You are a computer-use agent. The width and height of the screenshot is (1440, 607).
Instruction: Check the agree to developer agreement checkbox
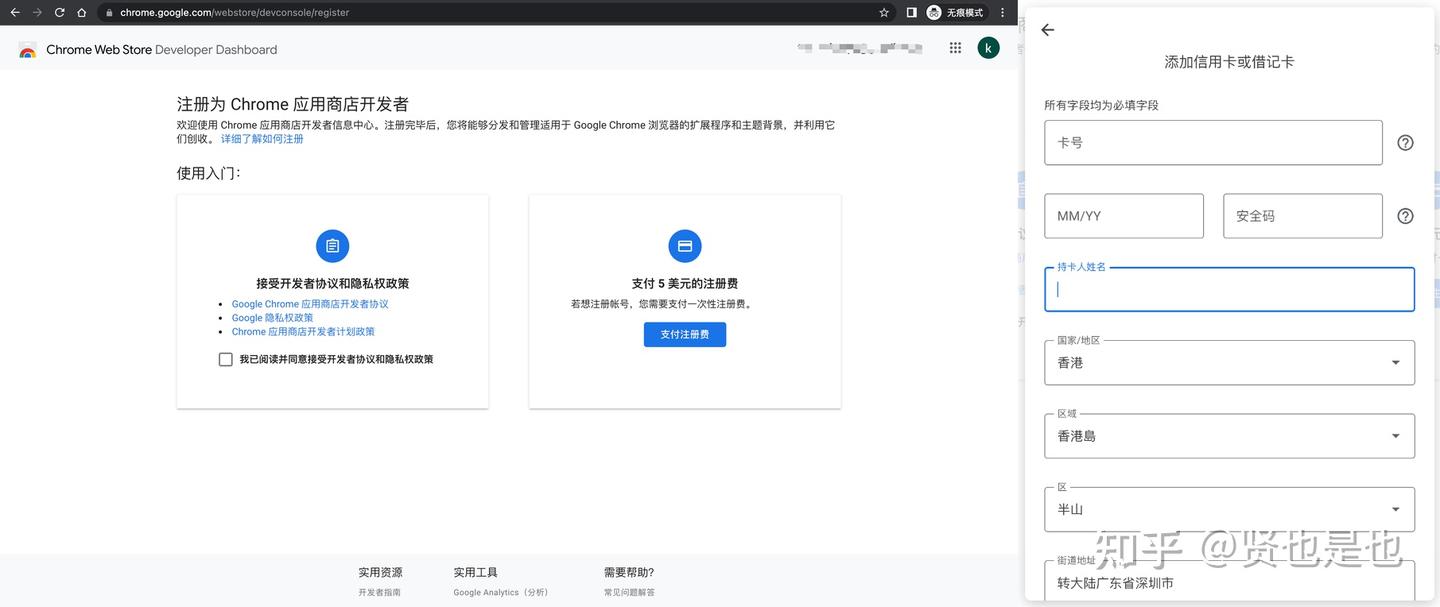pyautogui.click(x=225, y=359)
